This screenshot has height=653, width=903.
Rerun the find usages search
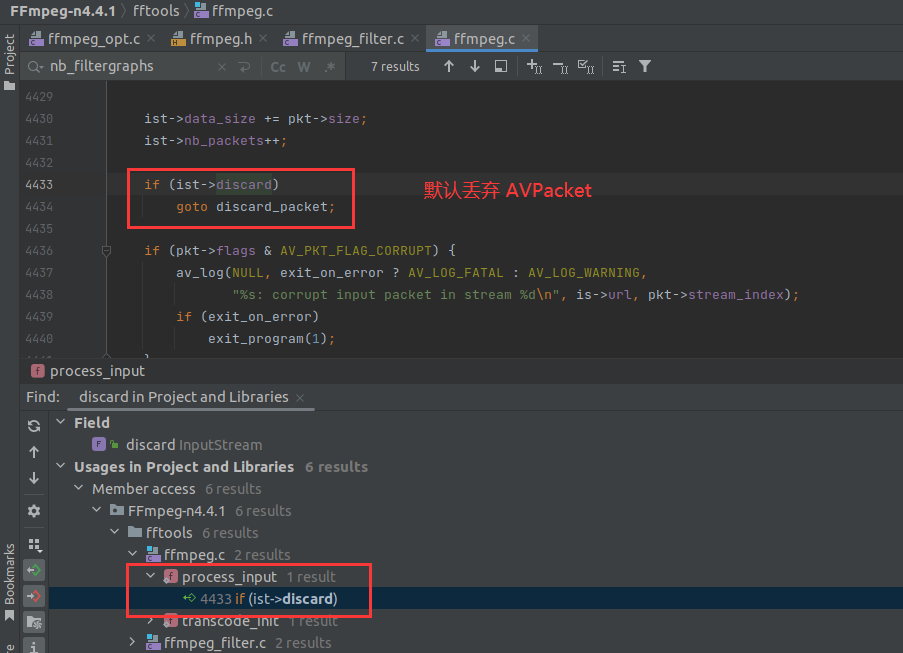[34, 425]
